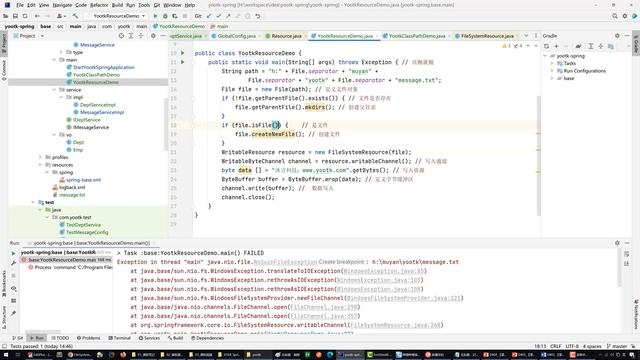Viewport: 640px width, 360px height.
Task: Open the File menu
Action: (x=20, y=5)
